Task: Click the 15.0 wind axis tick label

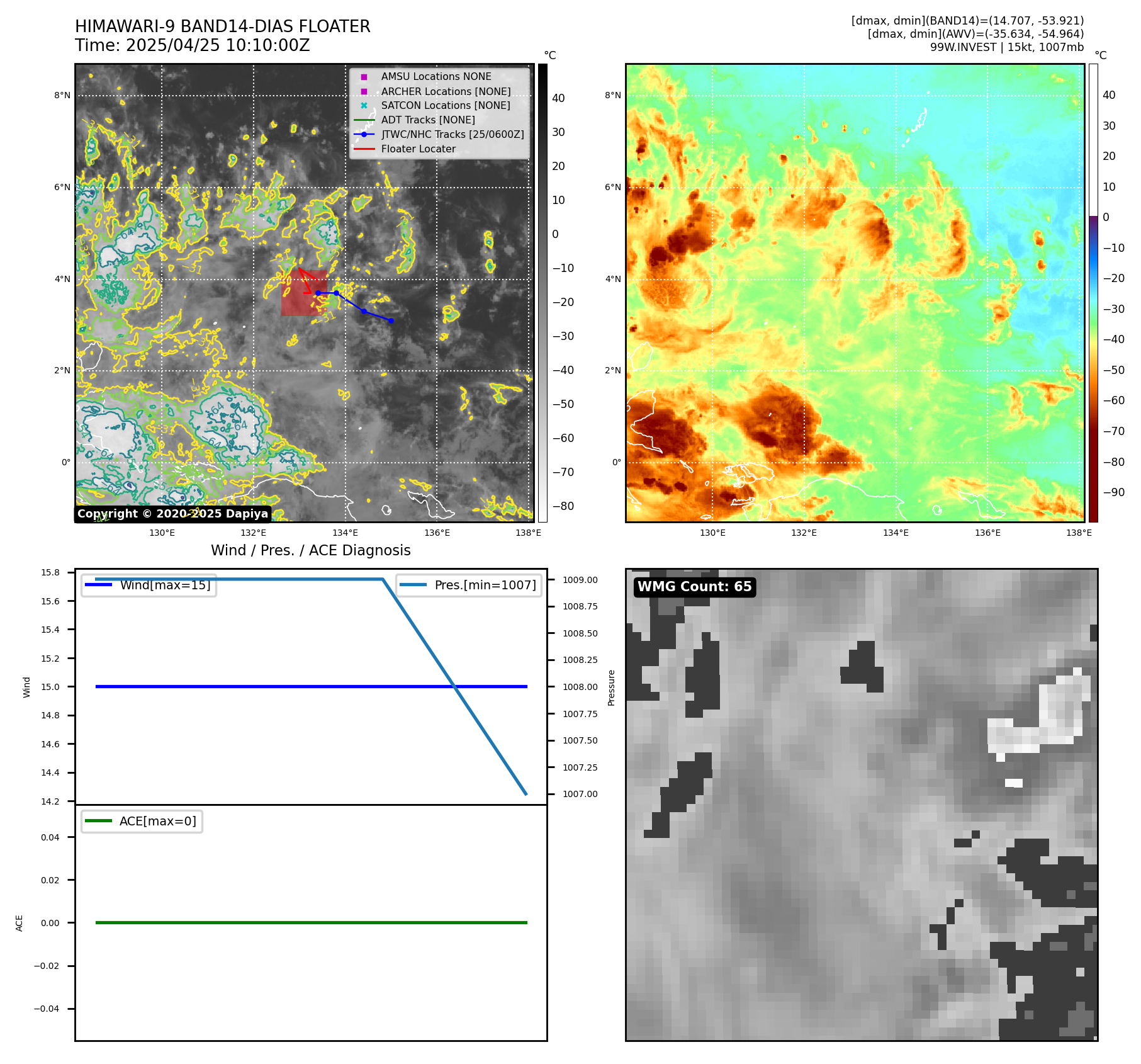Action: (x=50, y=687)
